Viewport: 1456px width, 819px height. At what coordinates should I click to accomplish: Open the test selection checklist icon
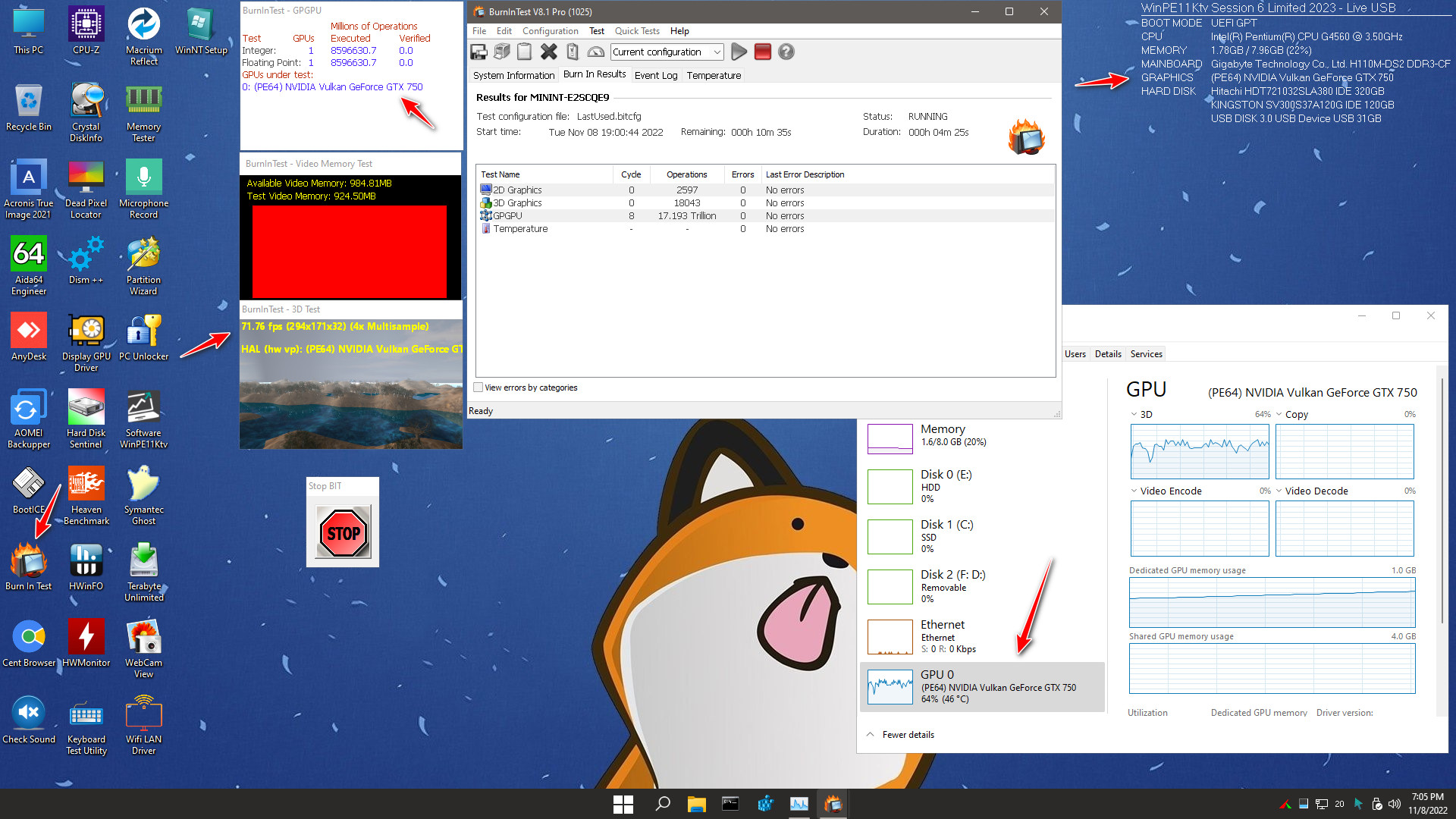[573, 52]
